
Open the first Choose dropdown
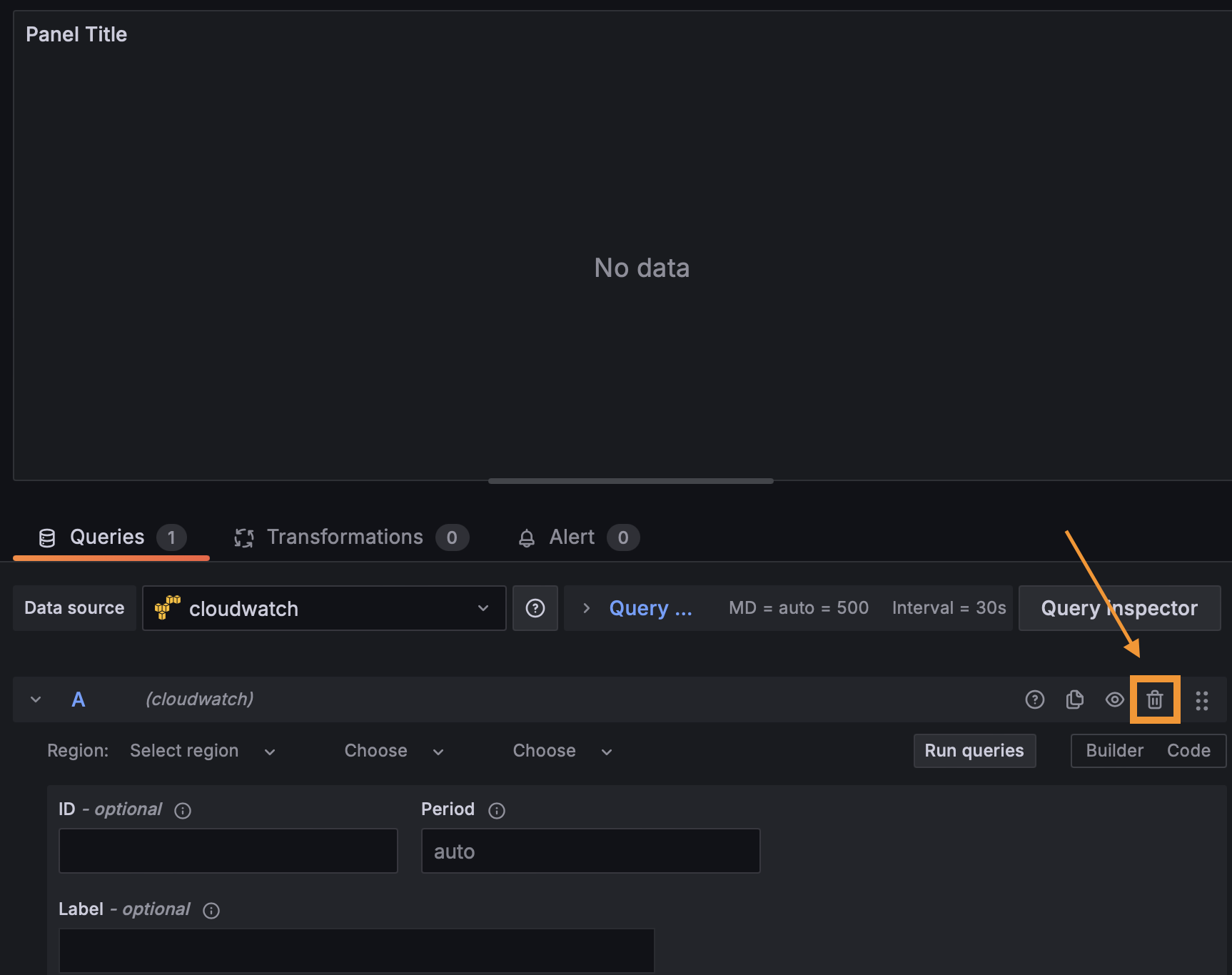[394, 751]
